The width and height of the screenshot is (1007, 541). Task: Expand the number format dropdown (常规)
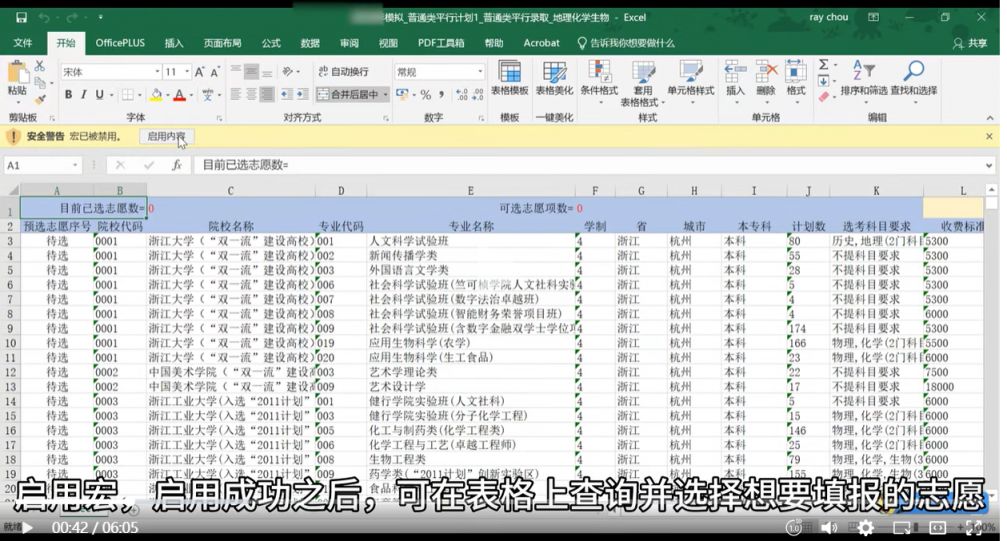(x=479, y=72)
